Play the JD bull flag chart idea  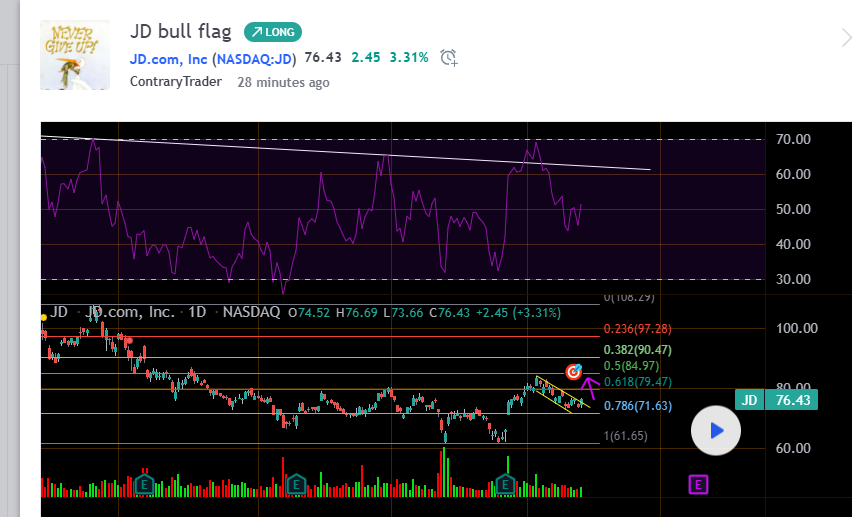click(716, 431)
